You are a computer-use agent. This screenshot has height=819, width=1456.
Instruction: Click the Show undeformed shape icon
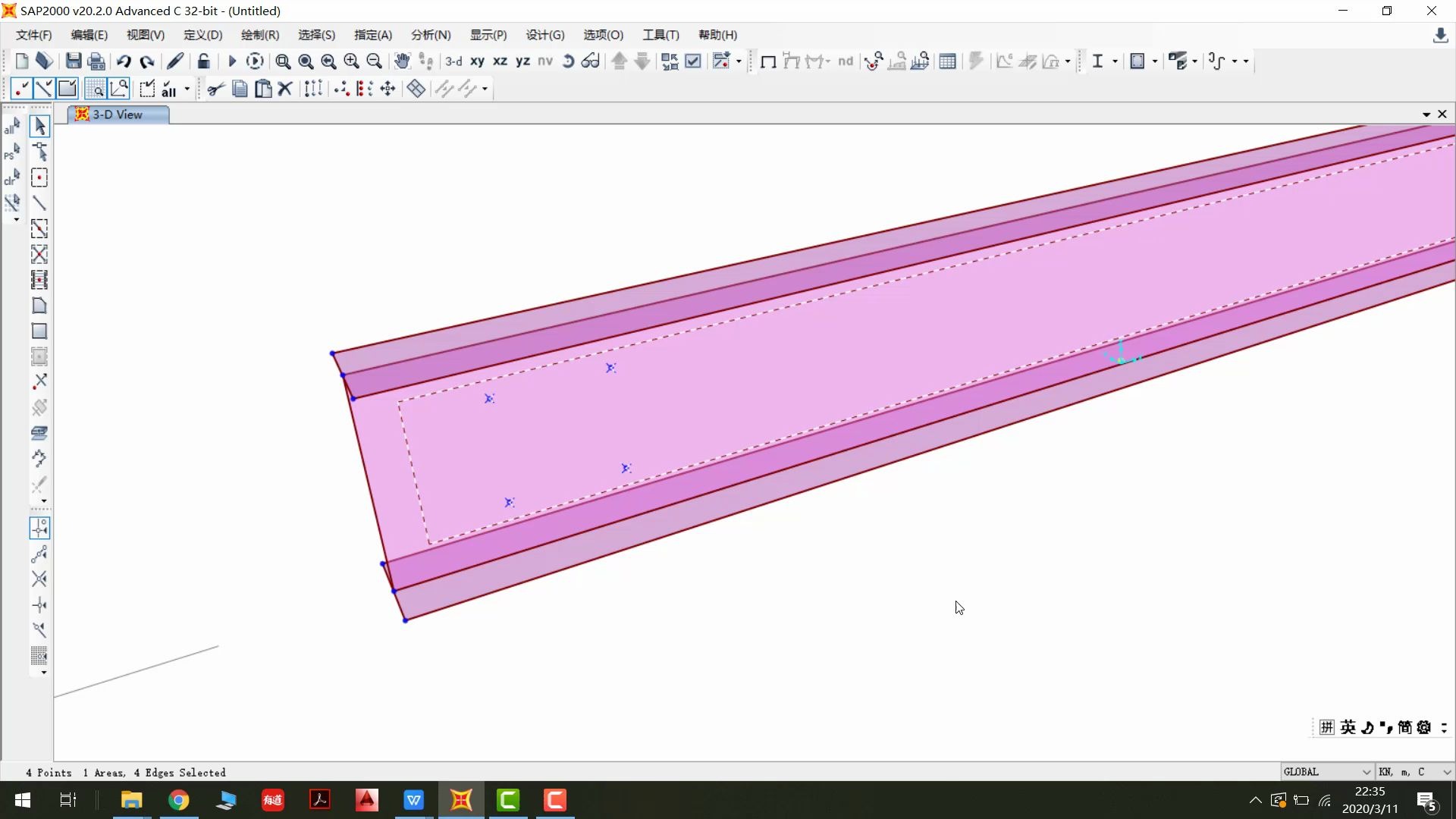pyautogui.click(x=767, y=61)
